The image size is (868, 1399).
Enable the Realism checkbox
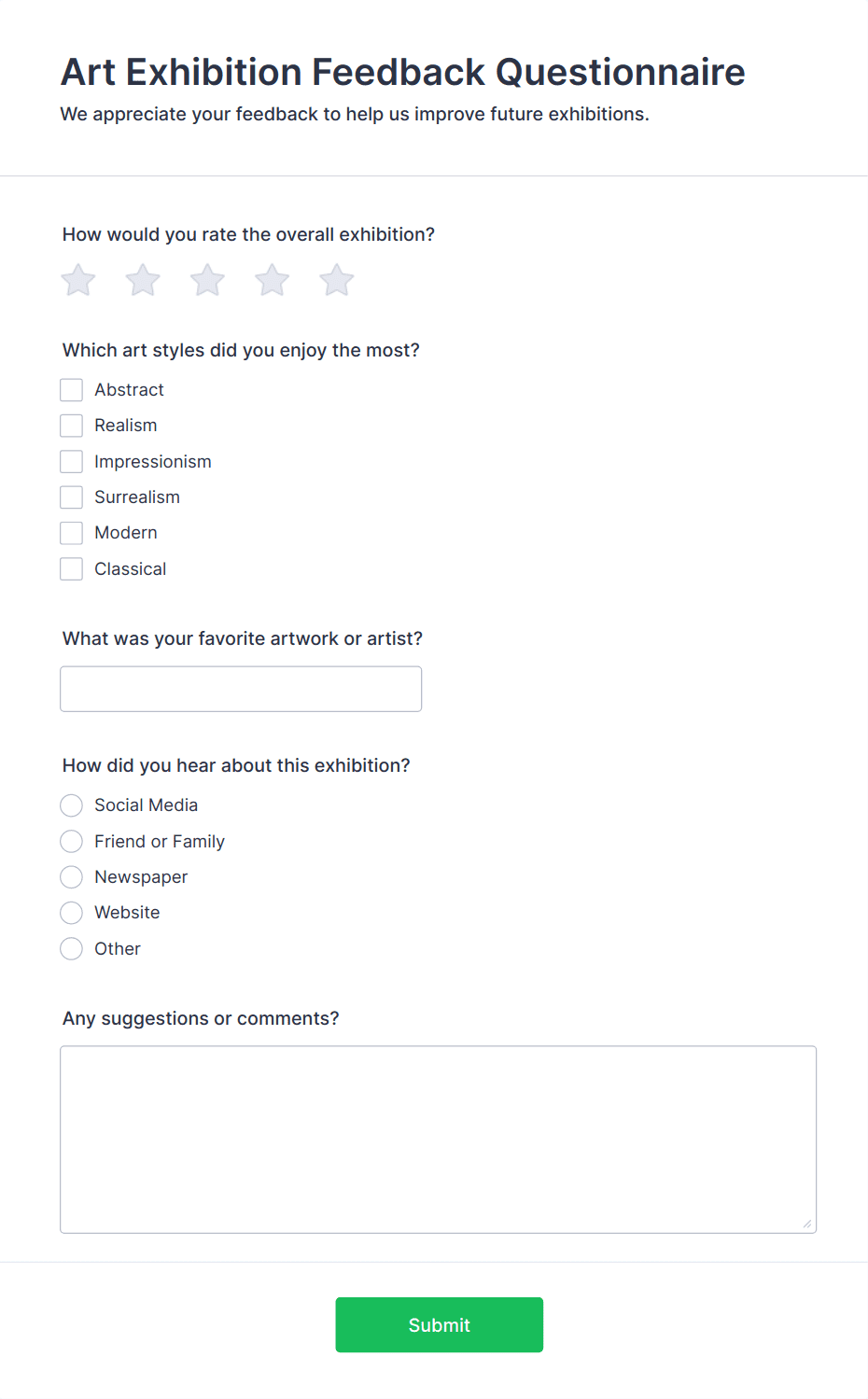71,425
